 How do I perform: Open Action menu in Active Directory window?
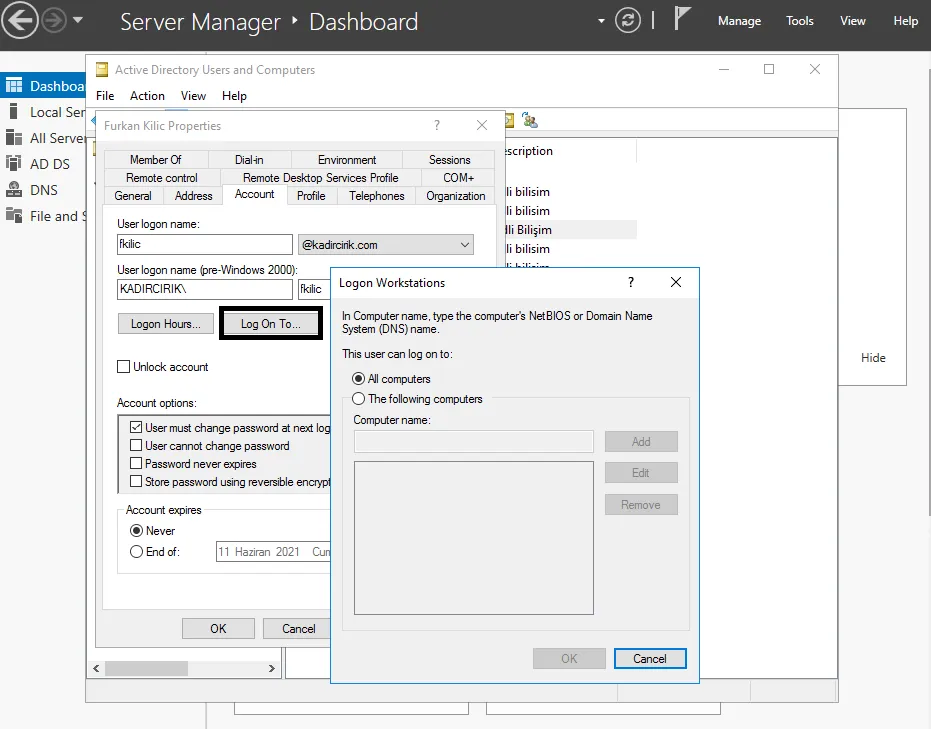147,96
